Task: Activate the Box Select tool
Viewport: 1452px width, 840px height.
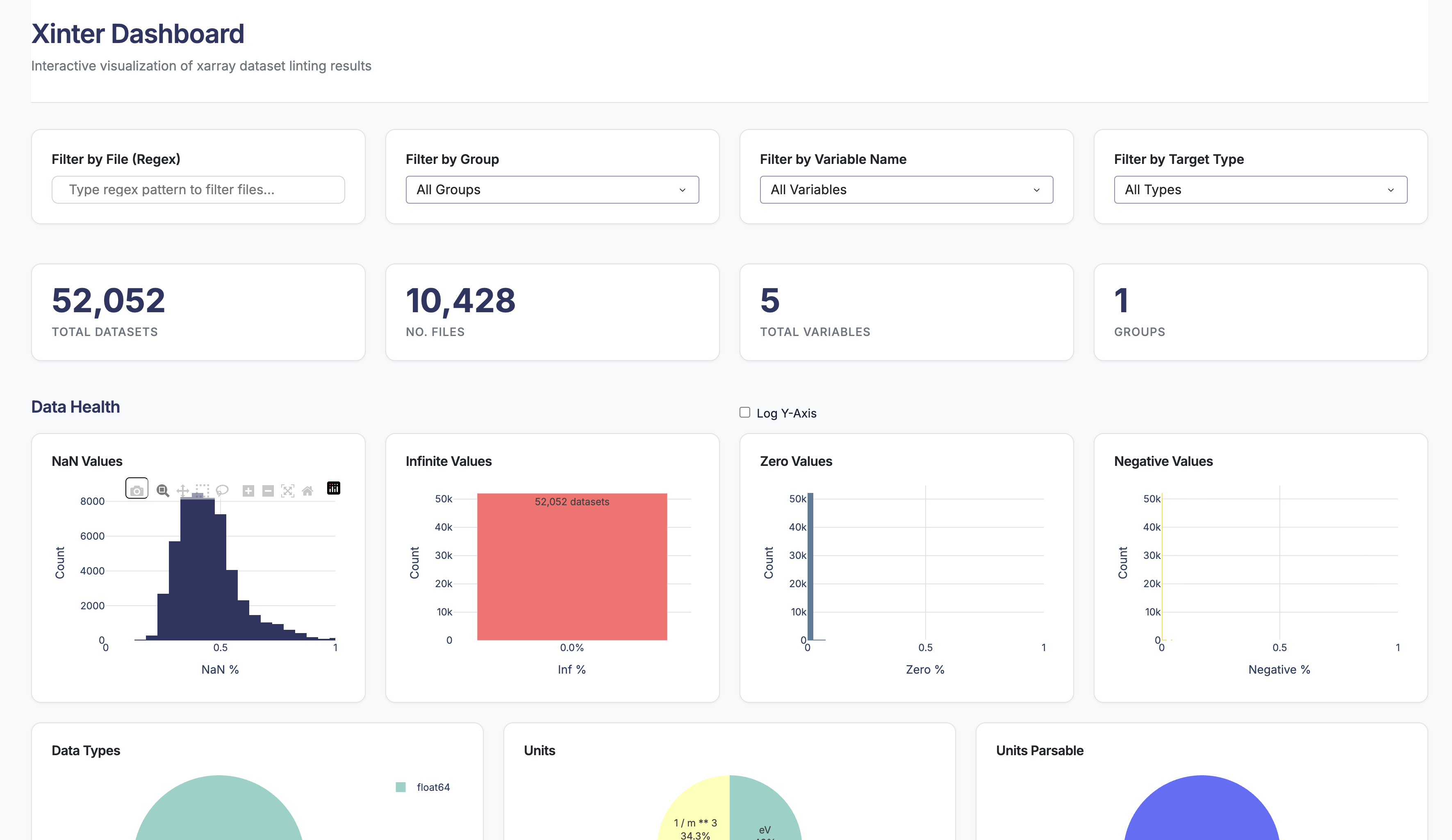Action: pyautogui.click(x=202, y=490)
